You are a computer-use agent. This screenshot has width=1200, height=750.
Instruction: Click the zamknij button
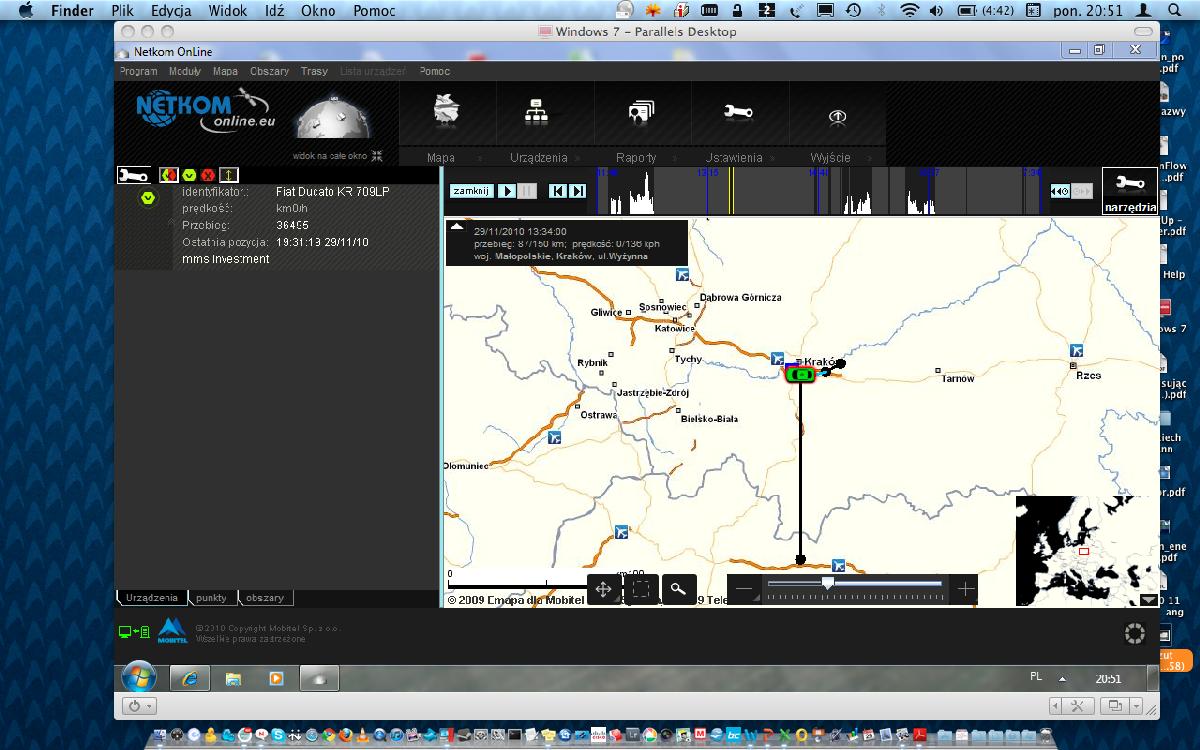(x=470, y=190)
